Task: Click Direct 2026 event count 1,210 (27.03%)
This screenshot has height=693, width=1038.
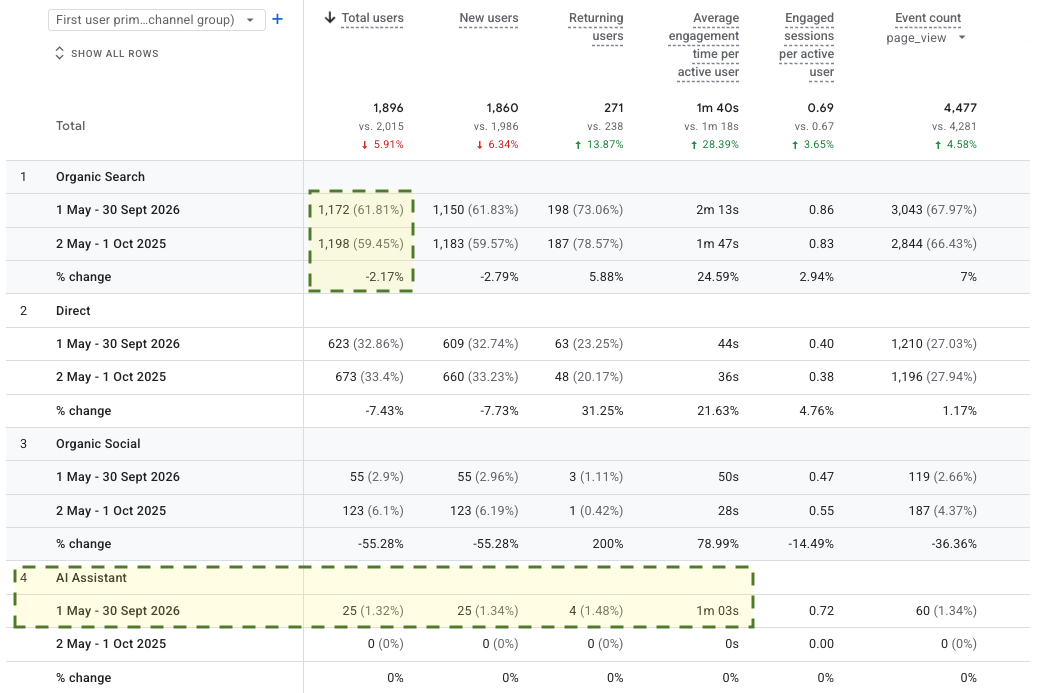Action: [933, 344]
